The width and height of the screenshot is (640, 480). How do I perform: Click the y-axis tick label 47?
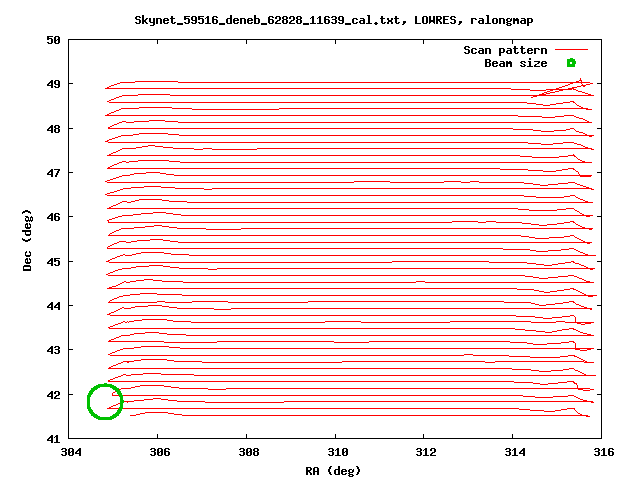[53, 173]
